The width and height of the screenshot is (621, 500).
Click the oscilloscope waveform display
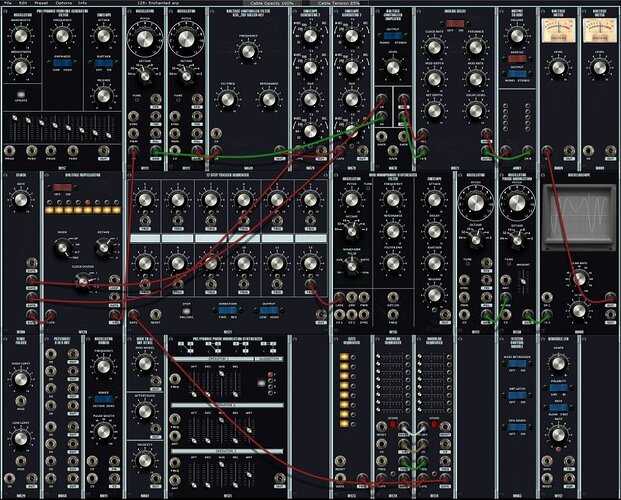(579, 215)
